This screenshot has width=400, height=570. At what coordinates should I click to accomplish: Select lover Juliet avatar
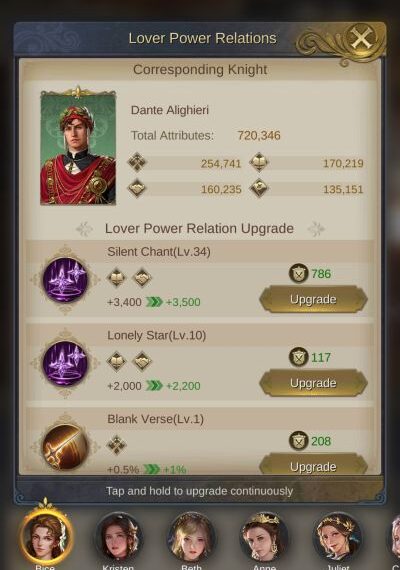coord(337,537)
